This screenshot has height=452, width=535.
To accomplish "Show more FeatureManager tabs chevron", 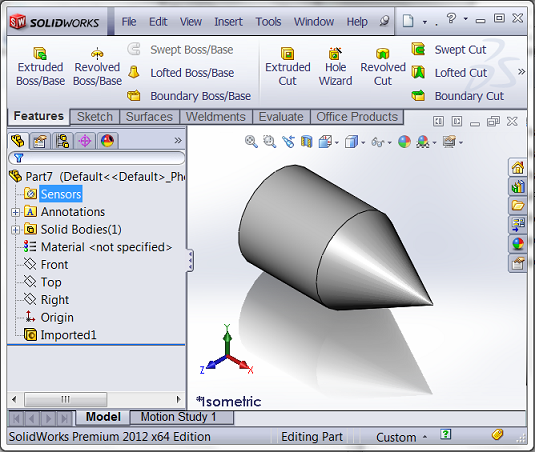I will [178, 140].
